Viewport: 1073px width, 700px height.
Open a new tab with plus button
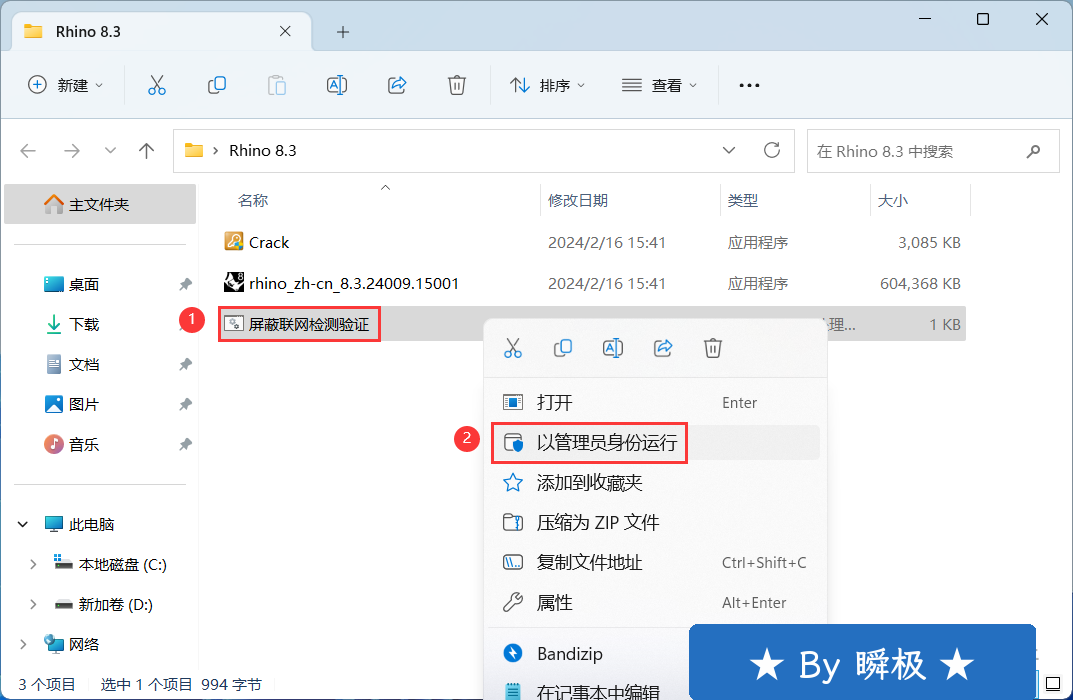pos(343,32)
